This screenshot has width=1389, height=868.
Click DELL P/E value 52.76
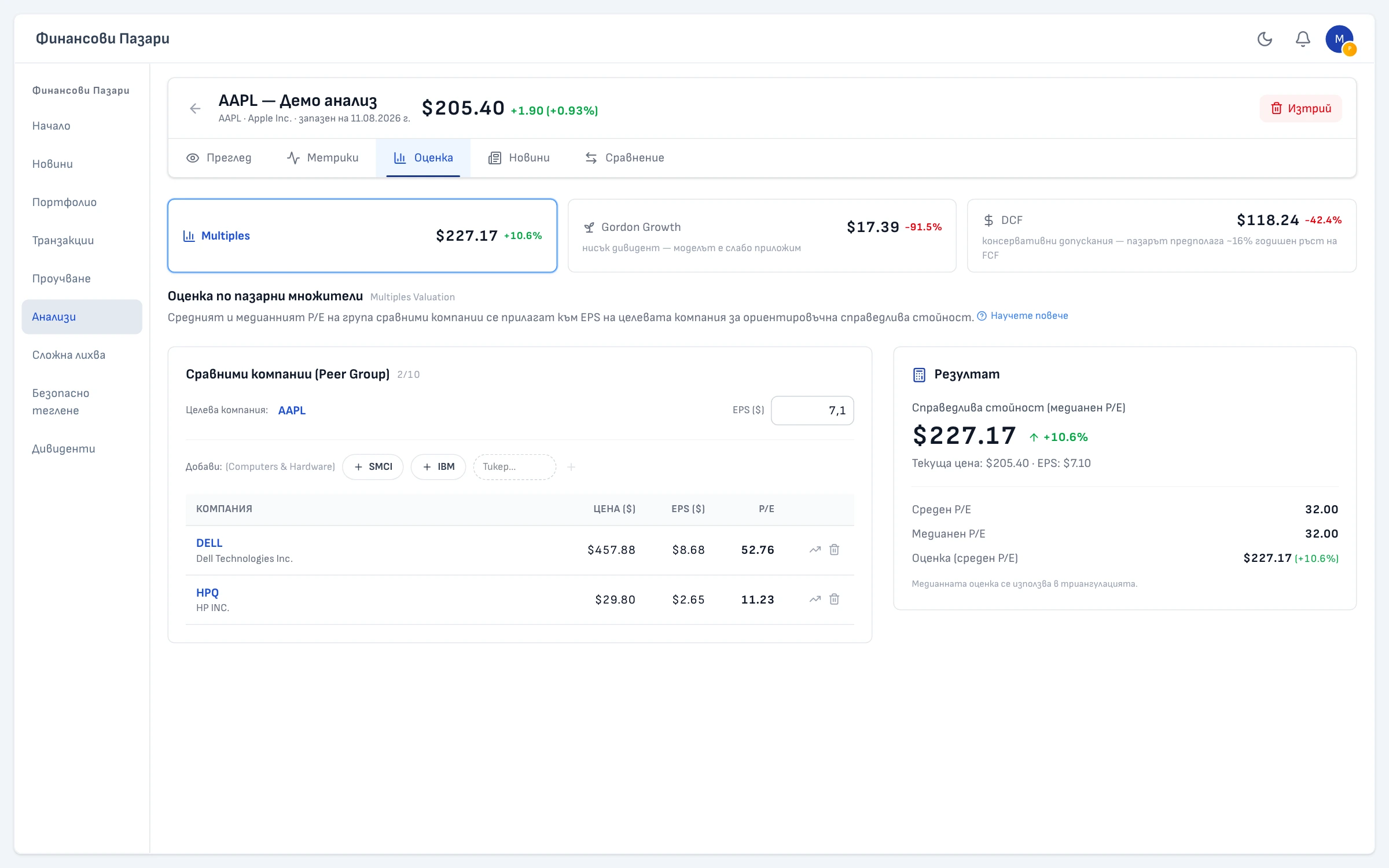tap(758, 550)
